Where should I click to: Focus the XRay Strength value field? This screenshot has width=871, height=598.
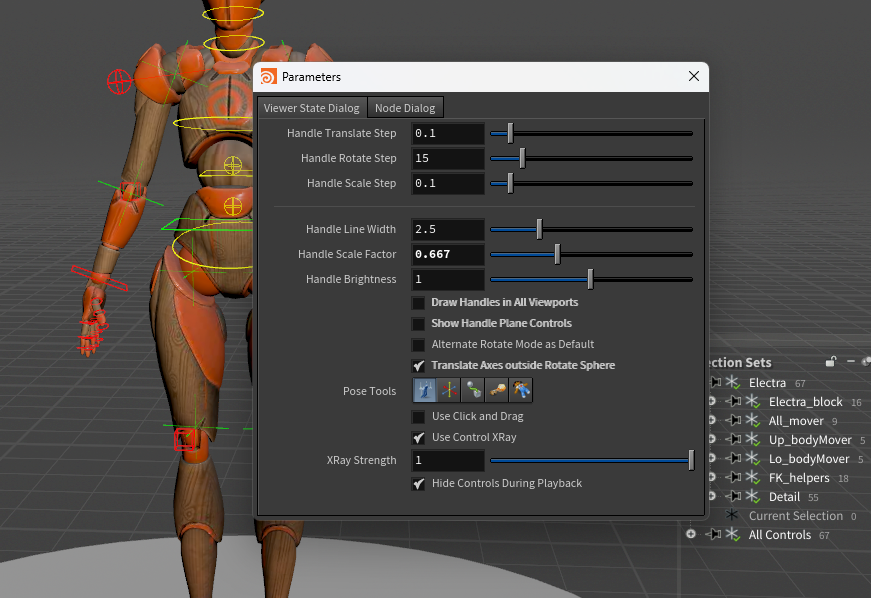click(x=448, y=460)
